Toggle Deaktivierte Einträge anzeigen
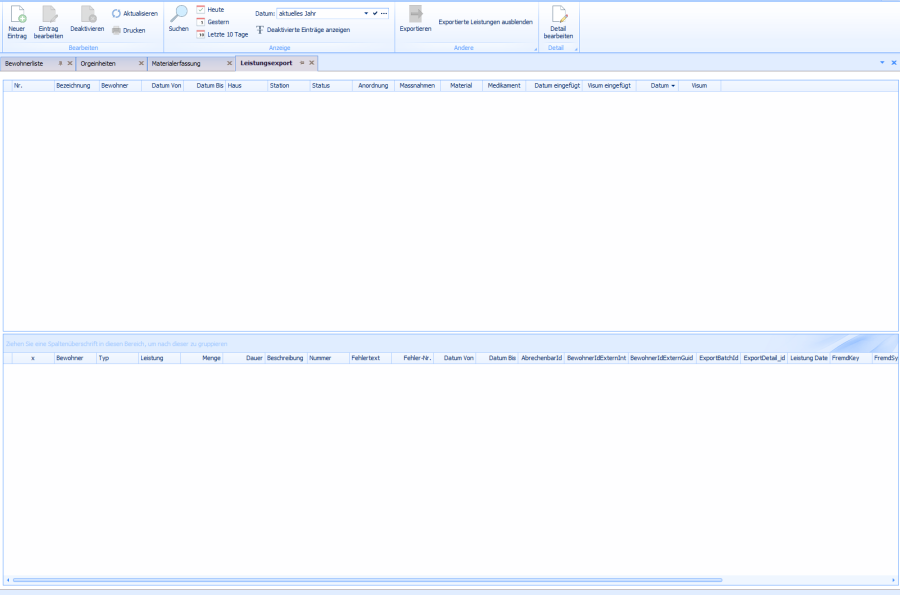This screenshot has width=900, height=595. 302,30
